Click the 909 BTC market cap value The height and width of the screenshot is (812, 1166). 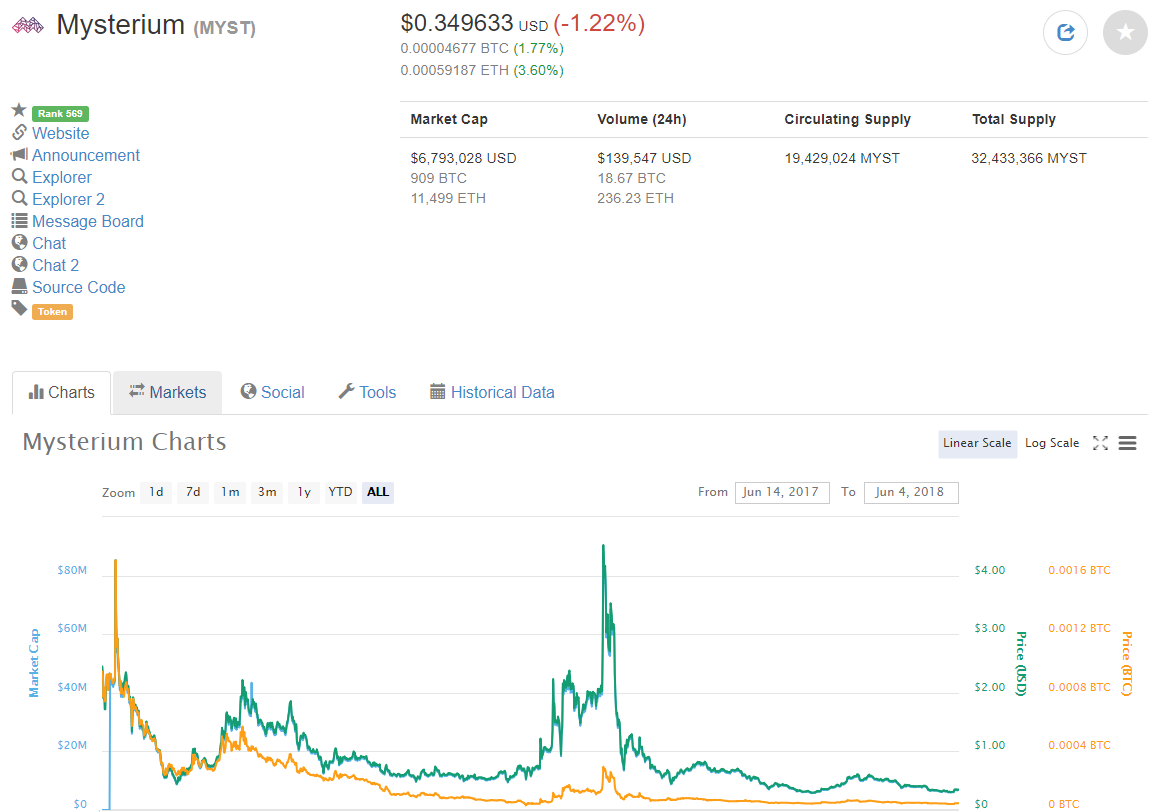click(x=439, y=178)
